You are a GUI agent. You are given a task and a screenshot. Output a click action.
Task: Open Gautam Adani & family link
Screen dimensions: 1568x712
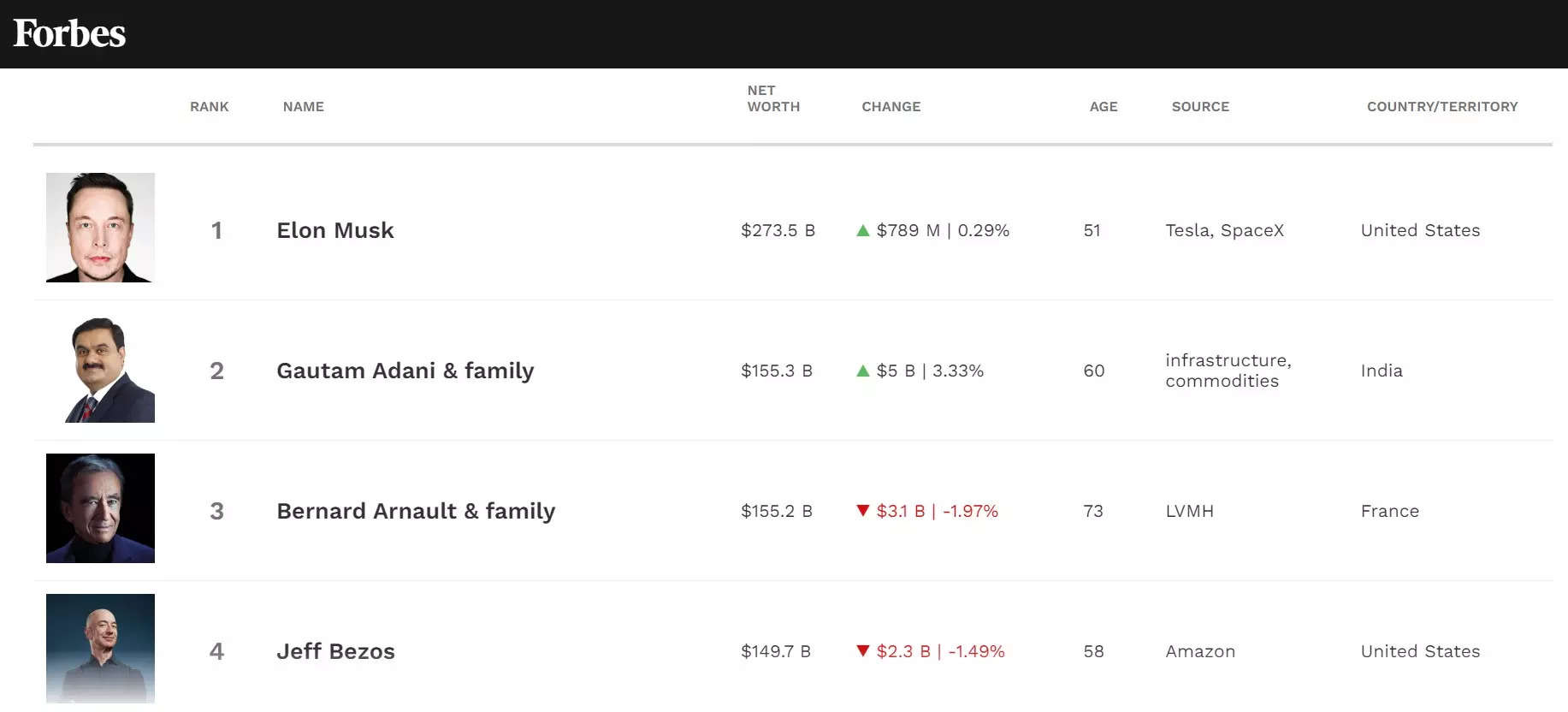pyautogui.click(x=405, y=371)
